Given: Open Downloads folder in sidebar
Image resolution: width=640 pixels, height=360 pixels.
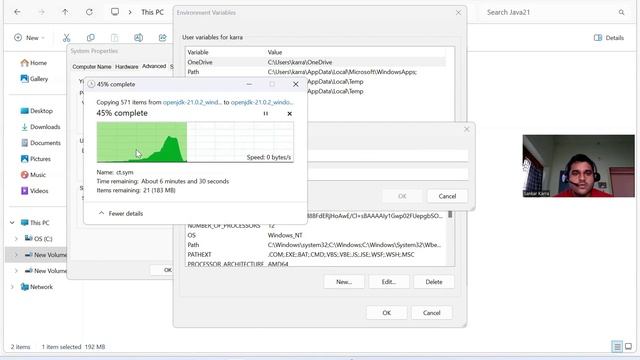Looking at the screenshot, I should tap(40, 127).
